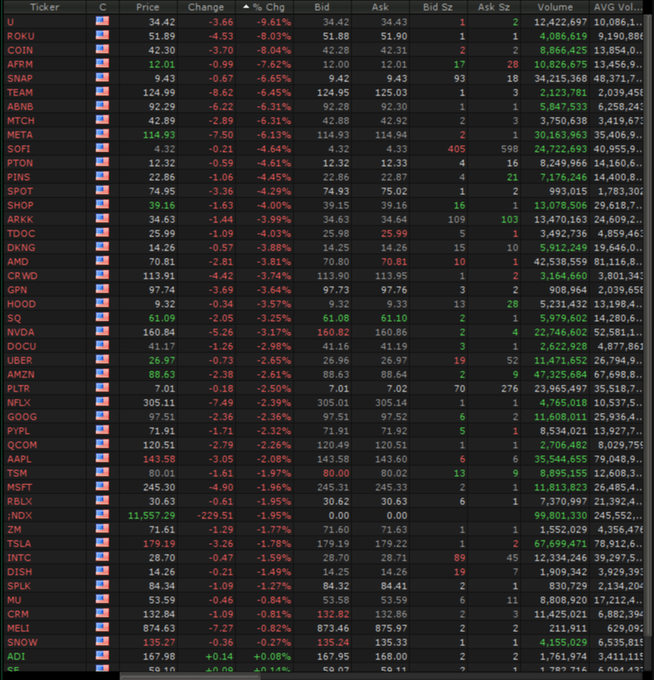Click UBER percent change -2.65%
Screen dimensions: 654x680
pyautogui.click(x=274, y=360)
